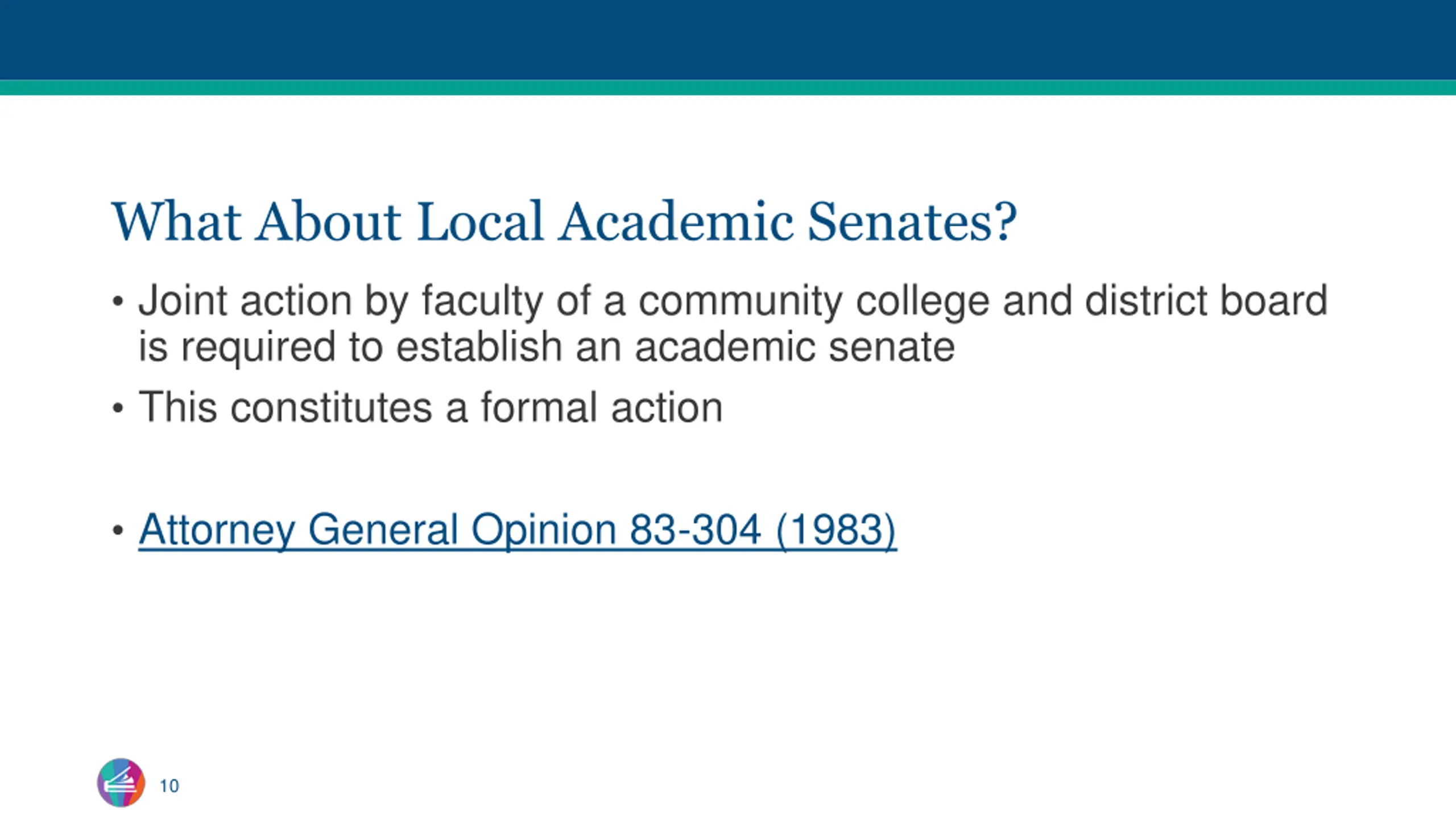1456x819 pixels.
Task: Click the bullet marker before This constitutes
Action: [x=118, y=408]
